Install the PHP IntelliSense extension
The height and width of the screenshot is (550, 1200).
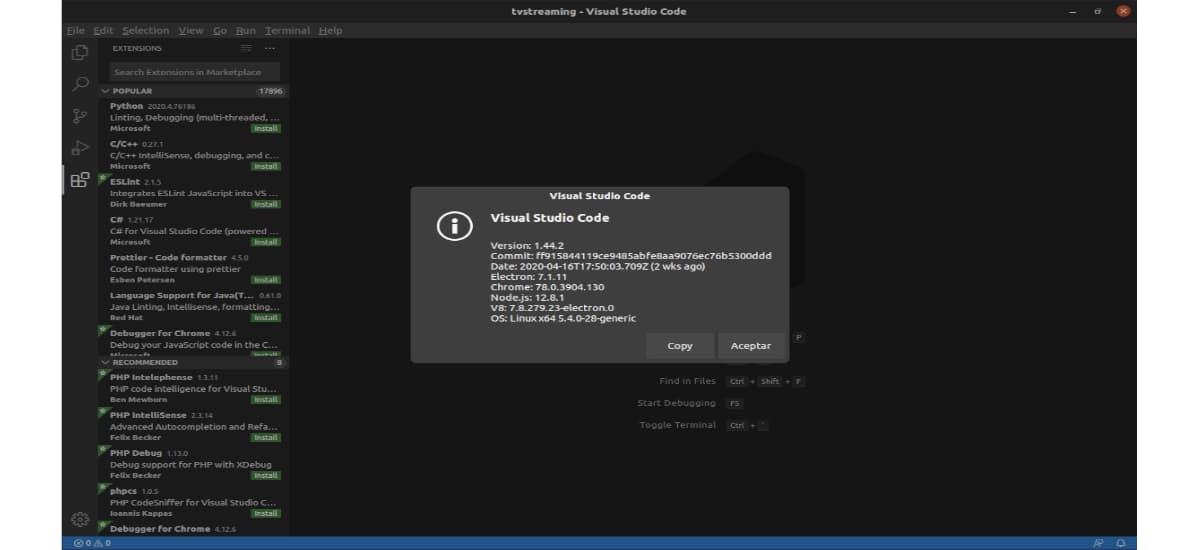point(266,437)
